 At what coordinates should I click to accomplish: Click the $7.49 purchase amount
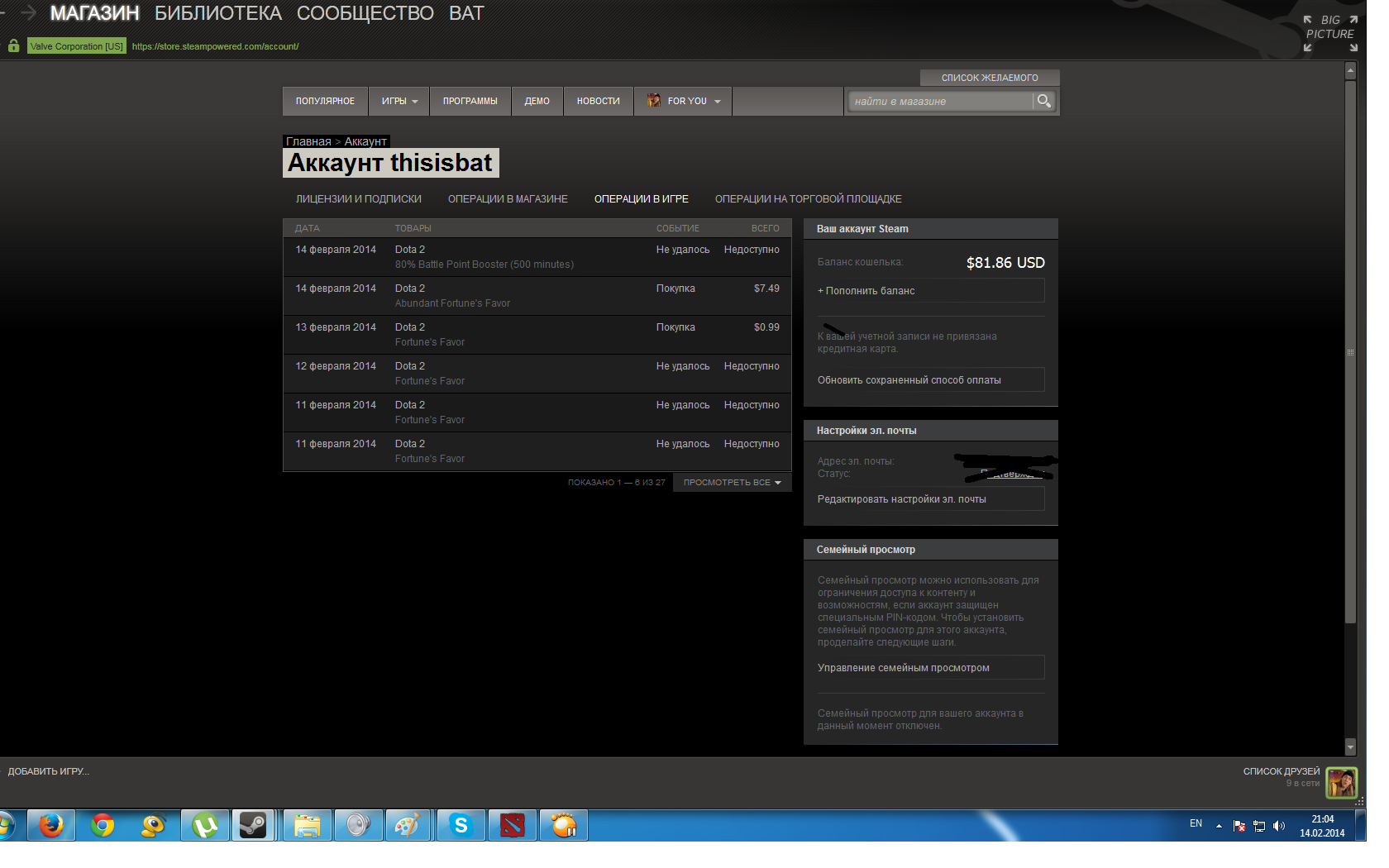766,289
